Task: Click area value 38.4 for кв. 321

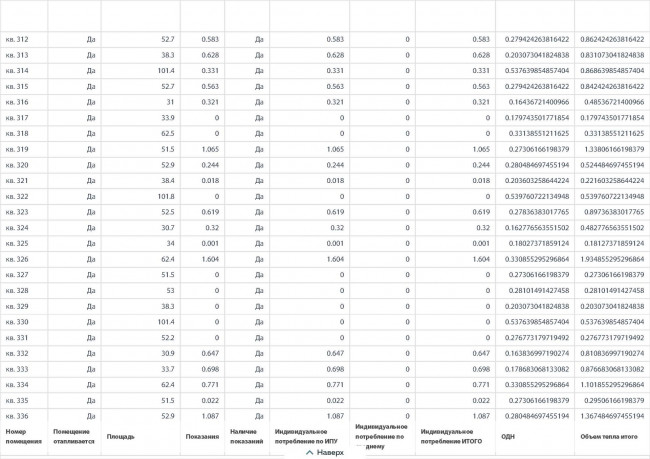Action: tap(168, 181)
